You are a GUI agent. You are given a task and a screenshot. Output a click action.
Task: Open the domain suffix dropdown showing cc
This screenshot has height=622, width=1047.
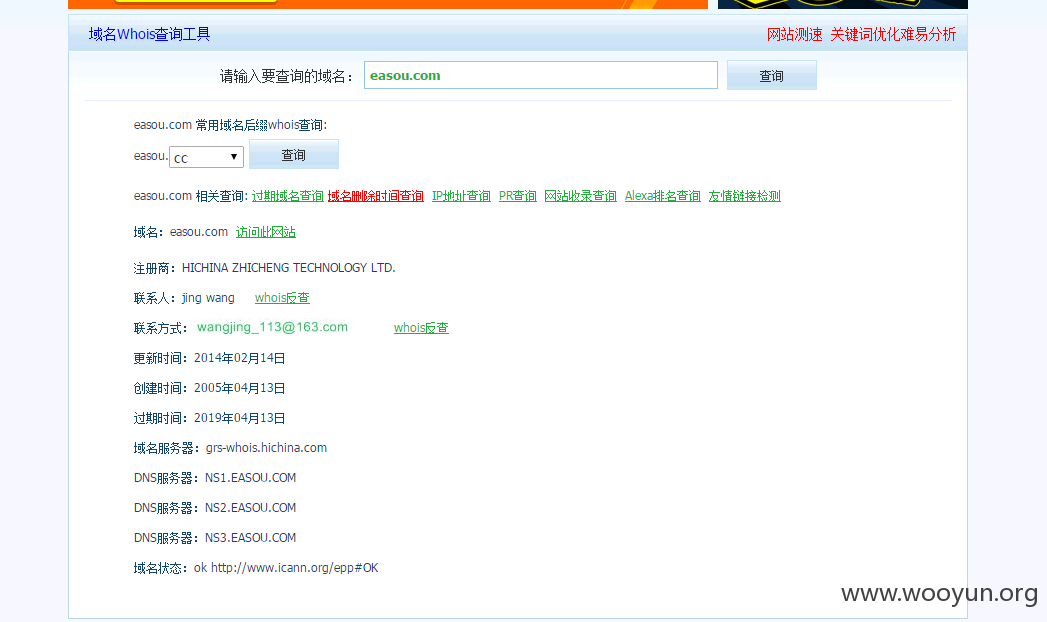pyautogui.click(x=206, y=158)
